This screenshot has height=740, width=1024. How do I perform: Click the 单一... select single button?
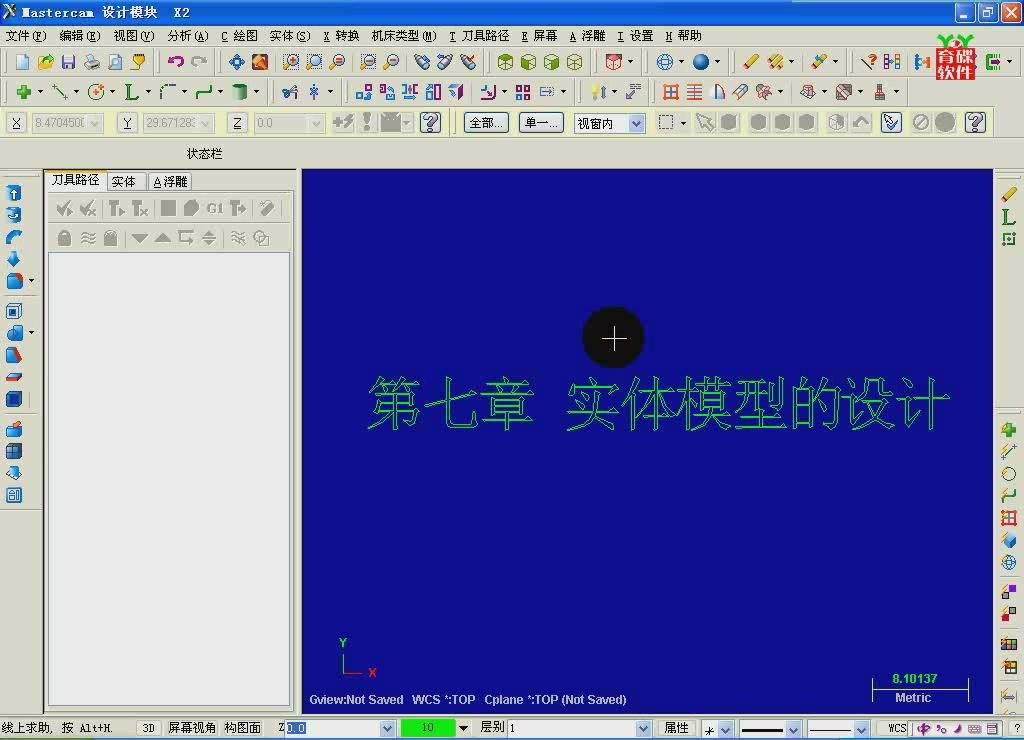(541, 123)
